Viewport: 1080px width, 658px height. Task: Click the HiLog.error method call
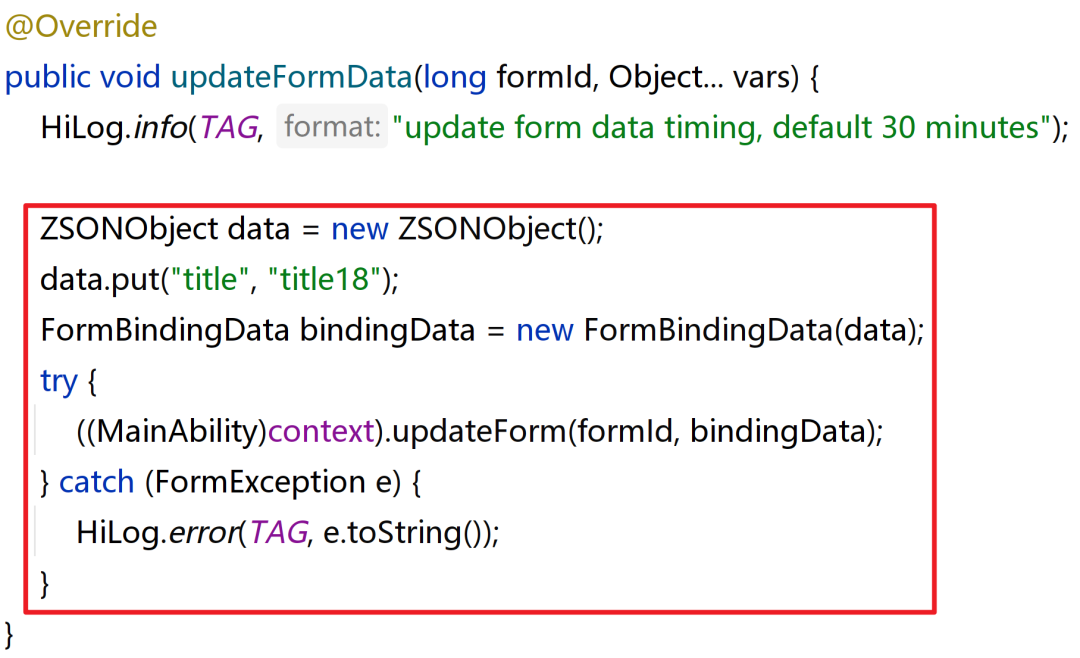click(155, 533)
